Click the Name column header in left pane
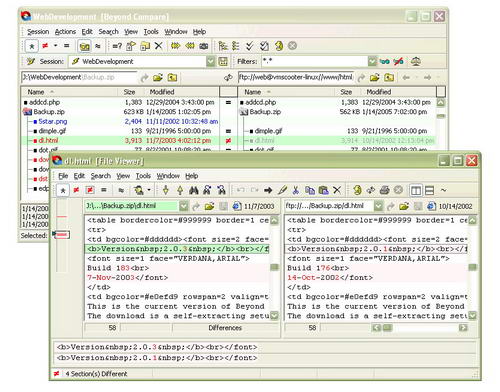 (36, 92)
